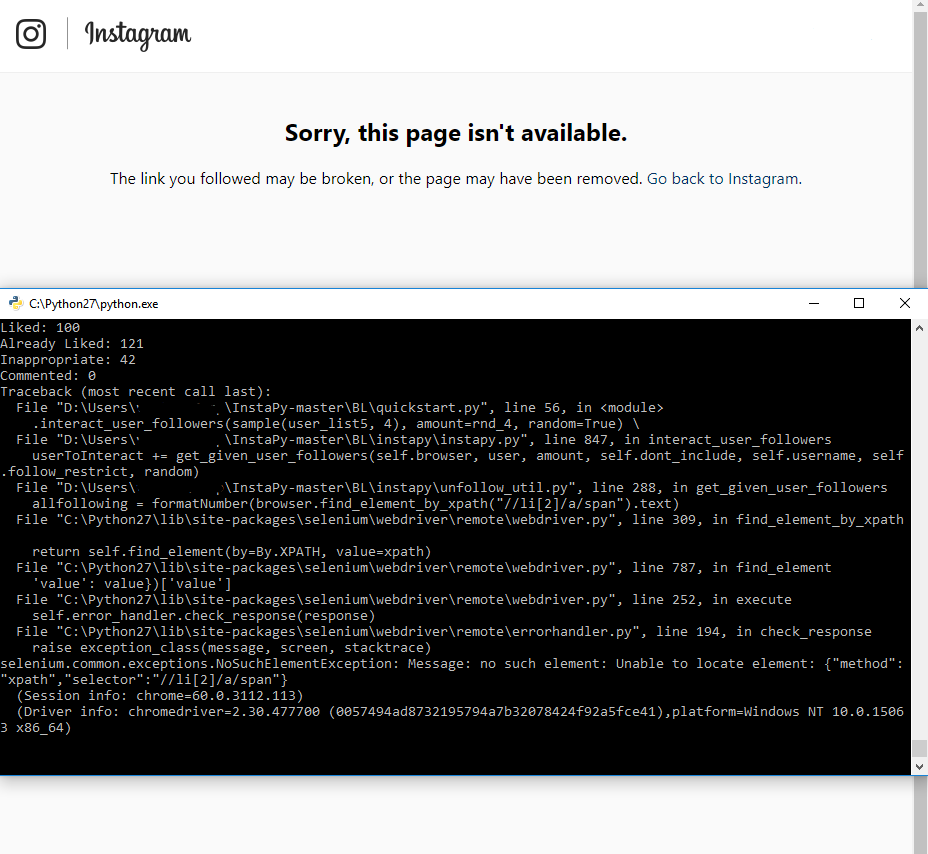The image size is (928, 854).
Task: Click the 'Liked: 100' console line
Action: [x=40, y=328]
